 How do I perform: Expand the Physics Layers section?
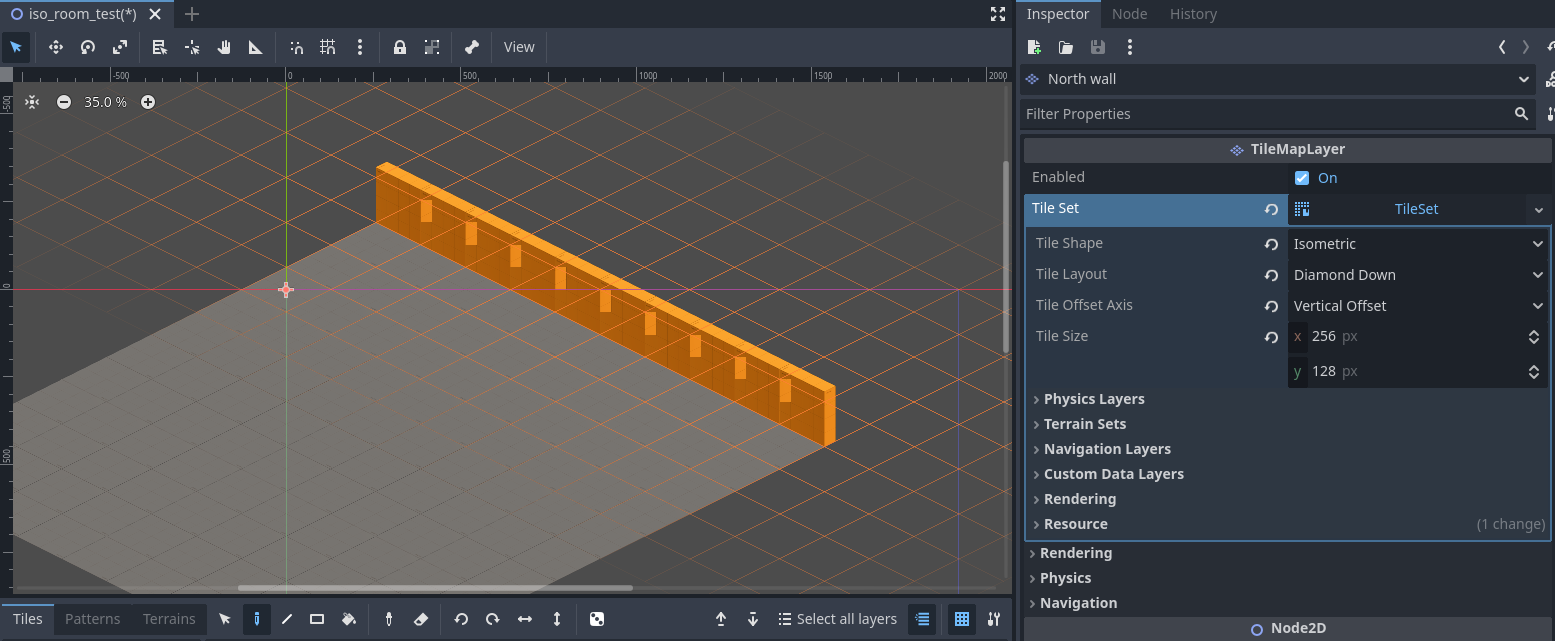coord(1093,399)
